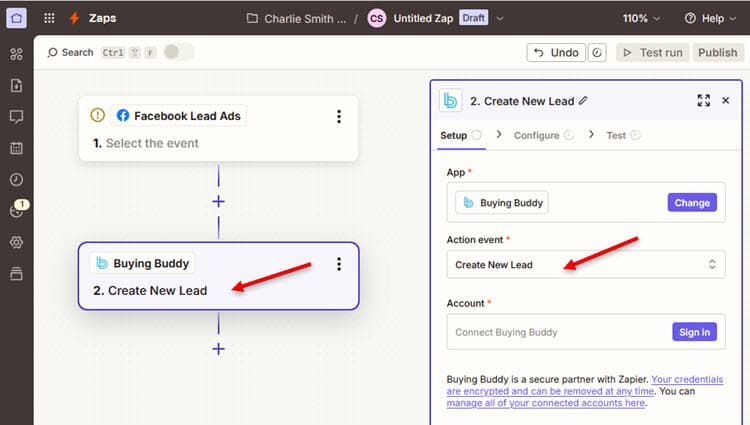750x425 pixels.
Task: Open the Help menu
Action: (710, 19)
